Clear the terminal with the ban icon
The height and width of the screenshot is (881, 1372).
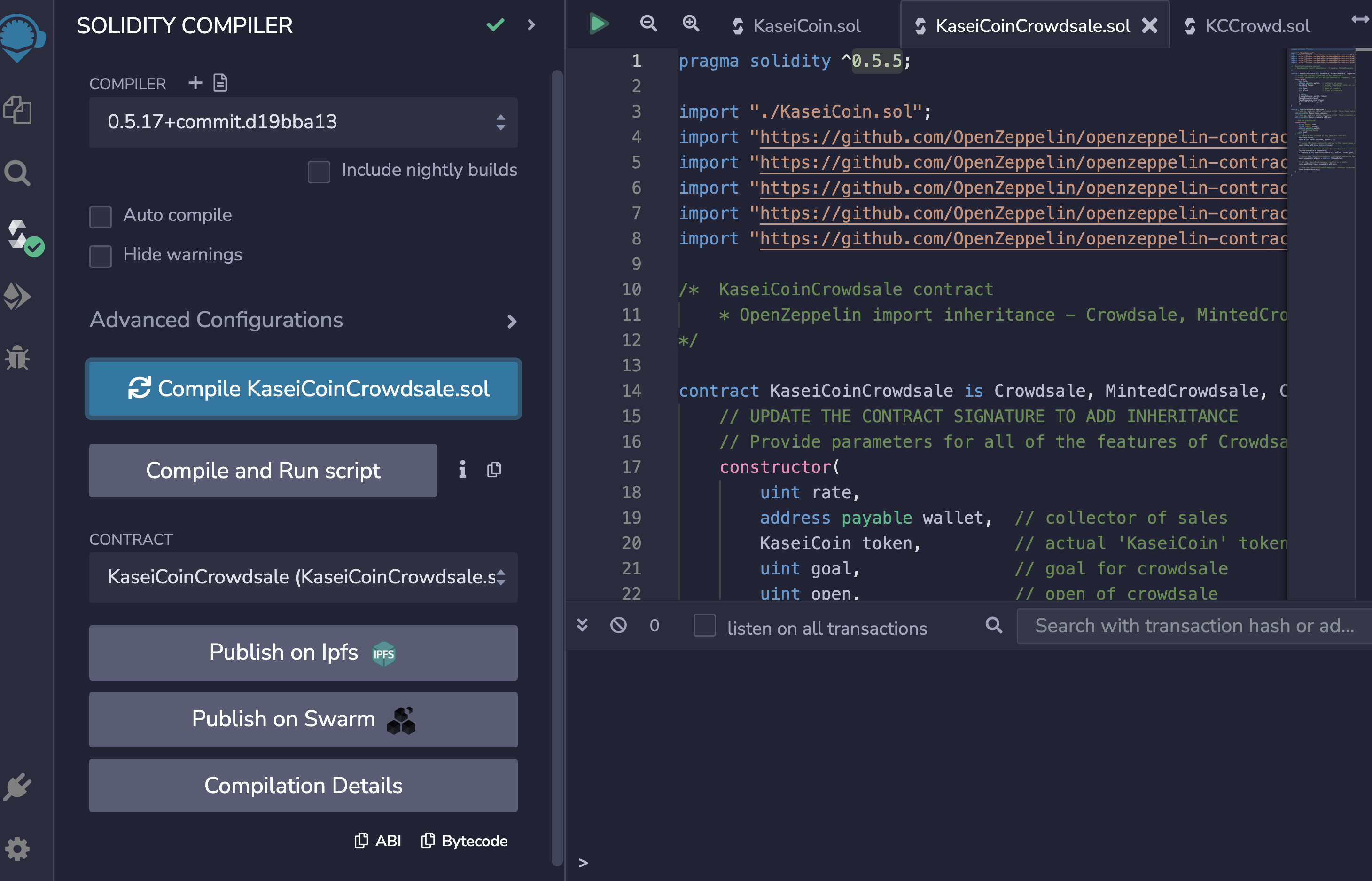point(618,625)
